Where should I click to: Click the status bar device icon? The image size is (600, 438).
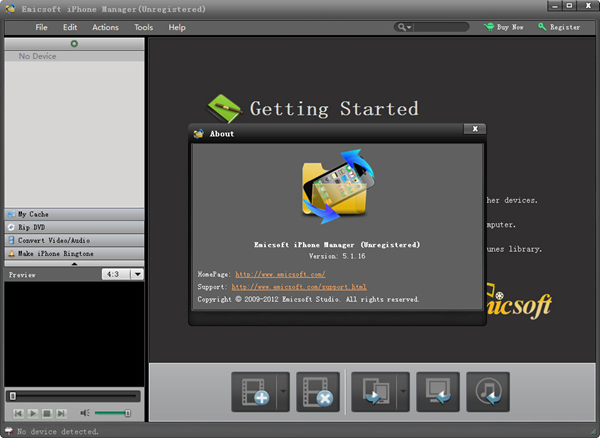point(8,431)
